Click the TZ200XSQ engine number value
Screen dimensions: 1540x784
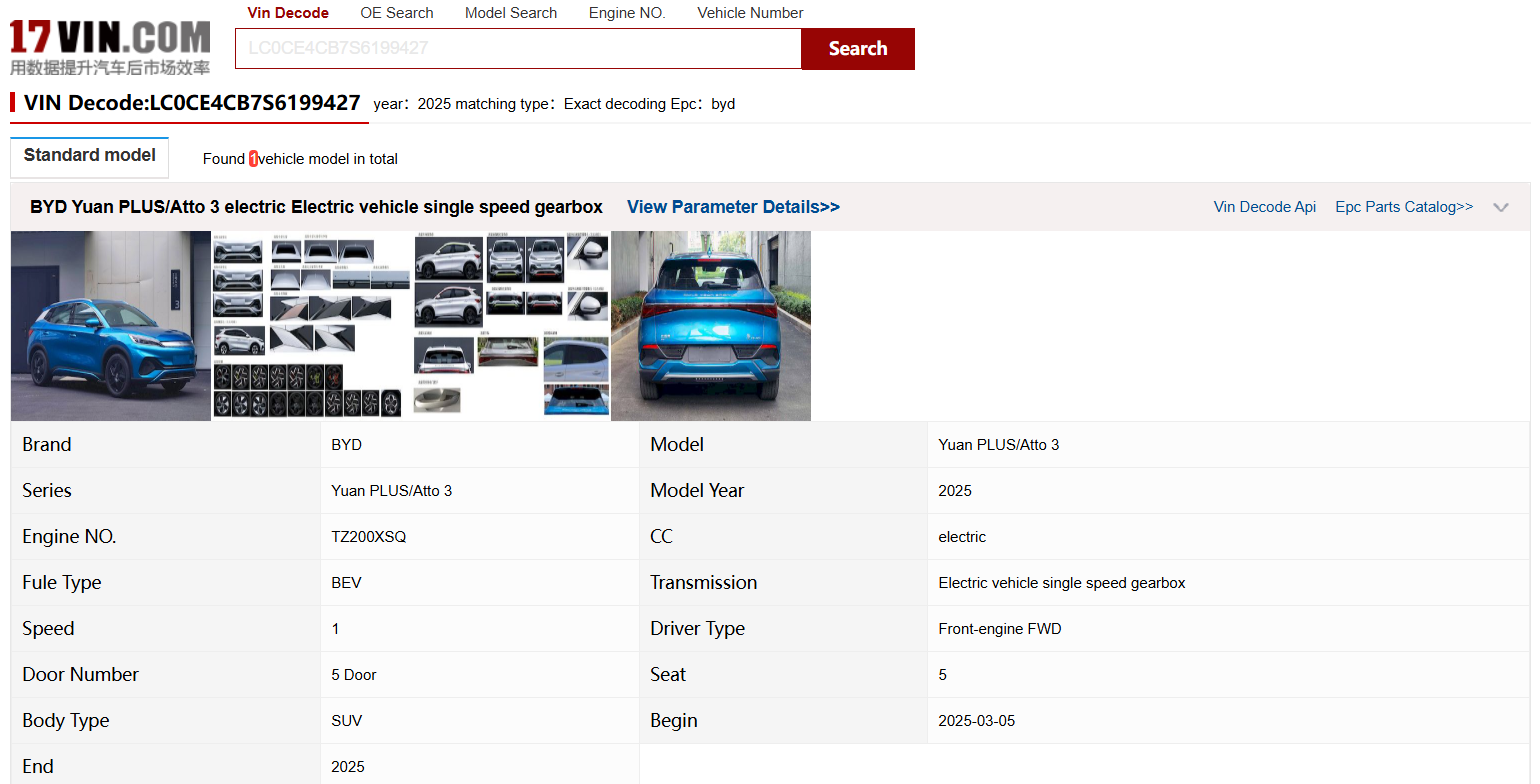click(369, 537)
